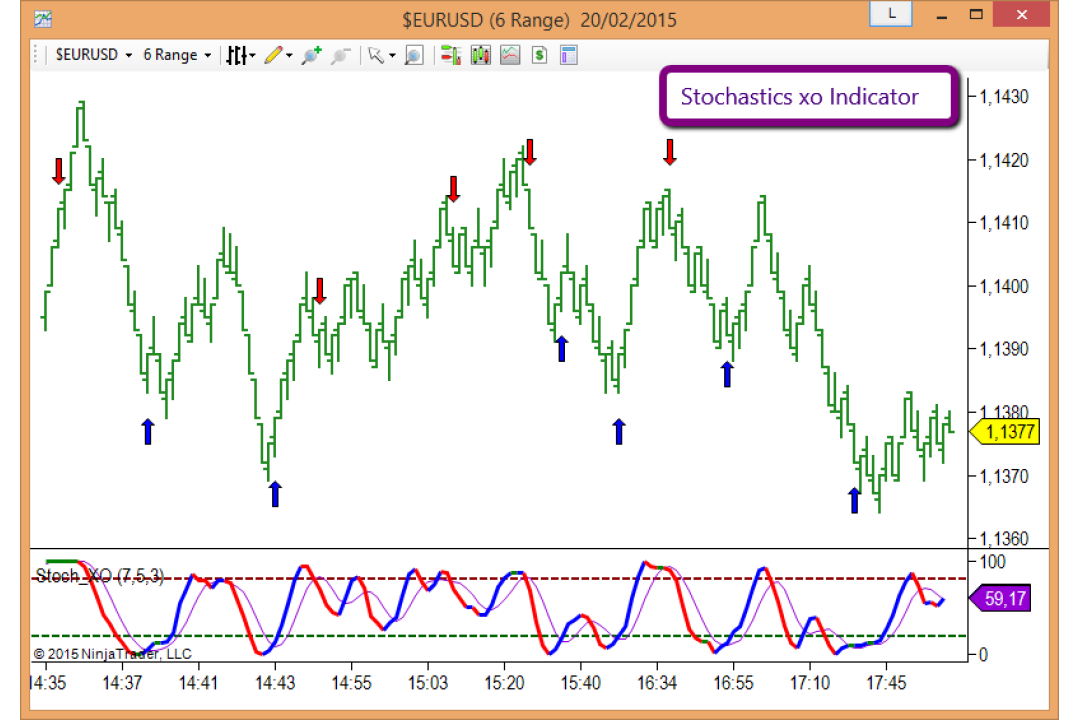This screenshot has width=1080, height=720.
Task: Click the zoom in magnifier icon
Action: pyautogui.click(x=311, y=55)
